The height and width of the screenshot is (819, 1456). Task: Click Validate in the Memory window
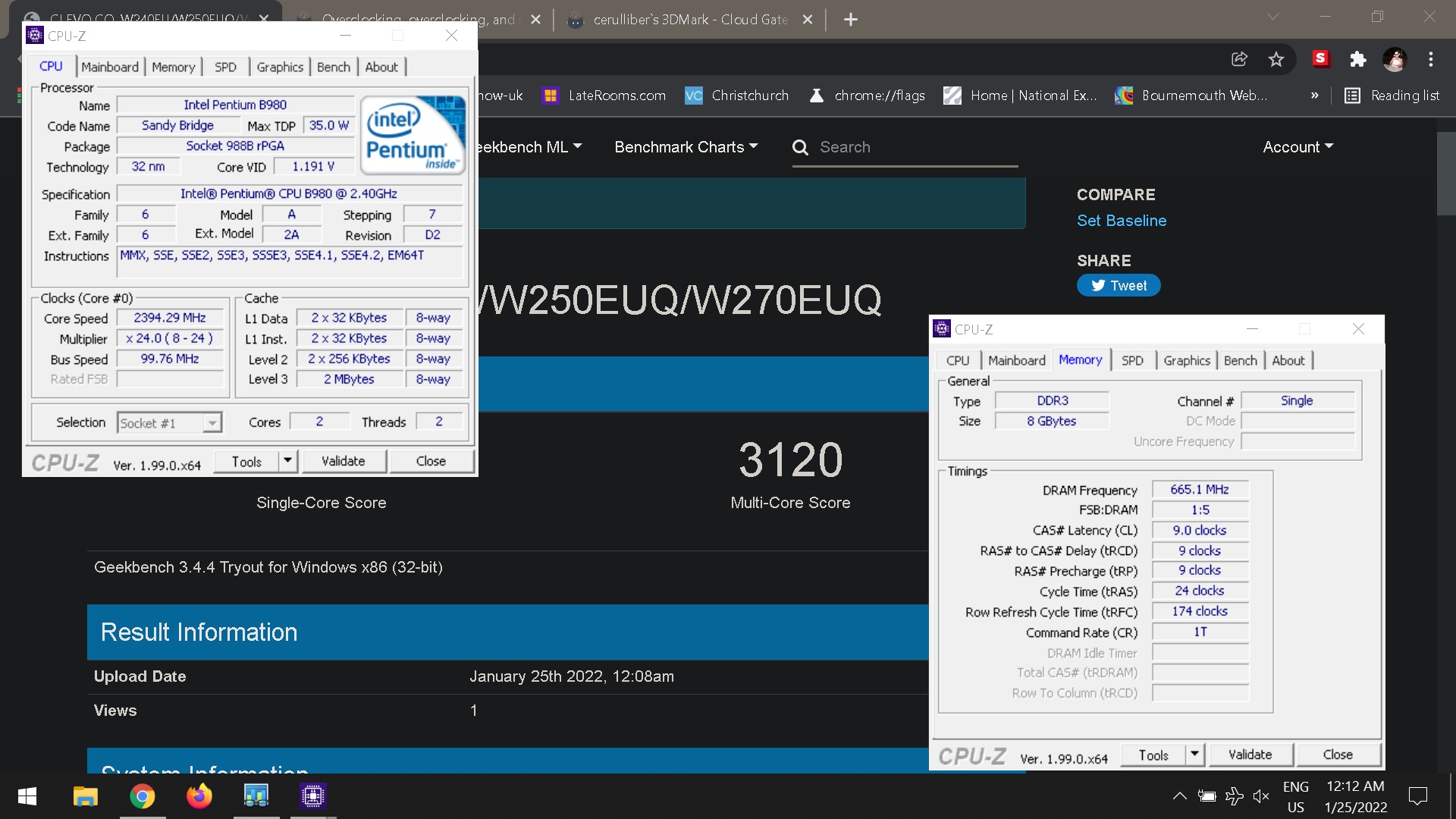point(1250,755)
